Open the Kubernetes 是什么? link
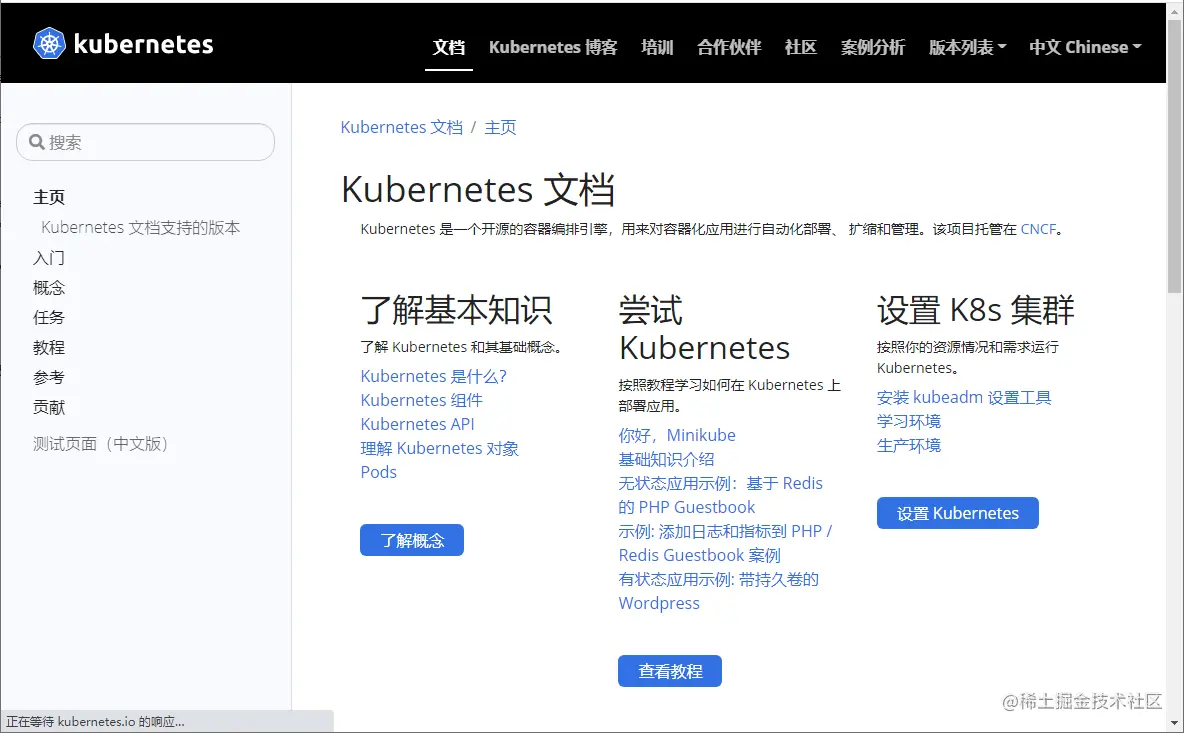 pyautogui.click(x=433, y=376)
